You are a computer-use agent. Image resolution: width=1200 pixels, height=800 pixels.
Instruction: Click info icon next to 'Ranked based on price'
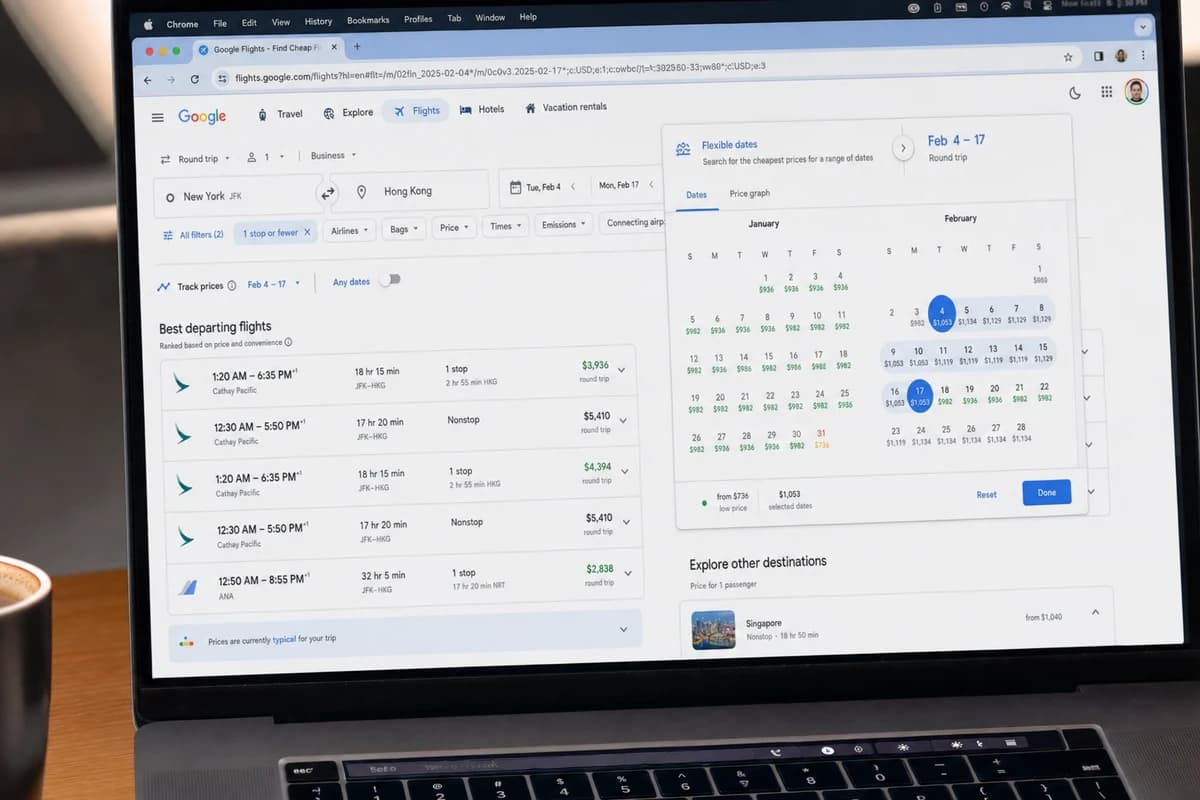[288, 342]
